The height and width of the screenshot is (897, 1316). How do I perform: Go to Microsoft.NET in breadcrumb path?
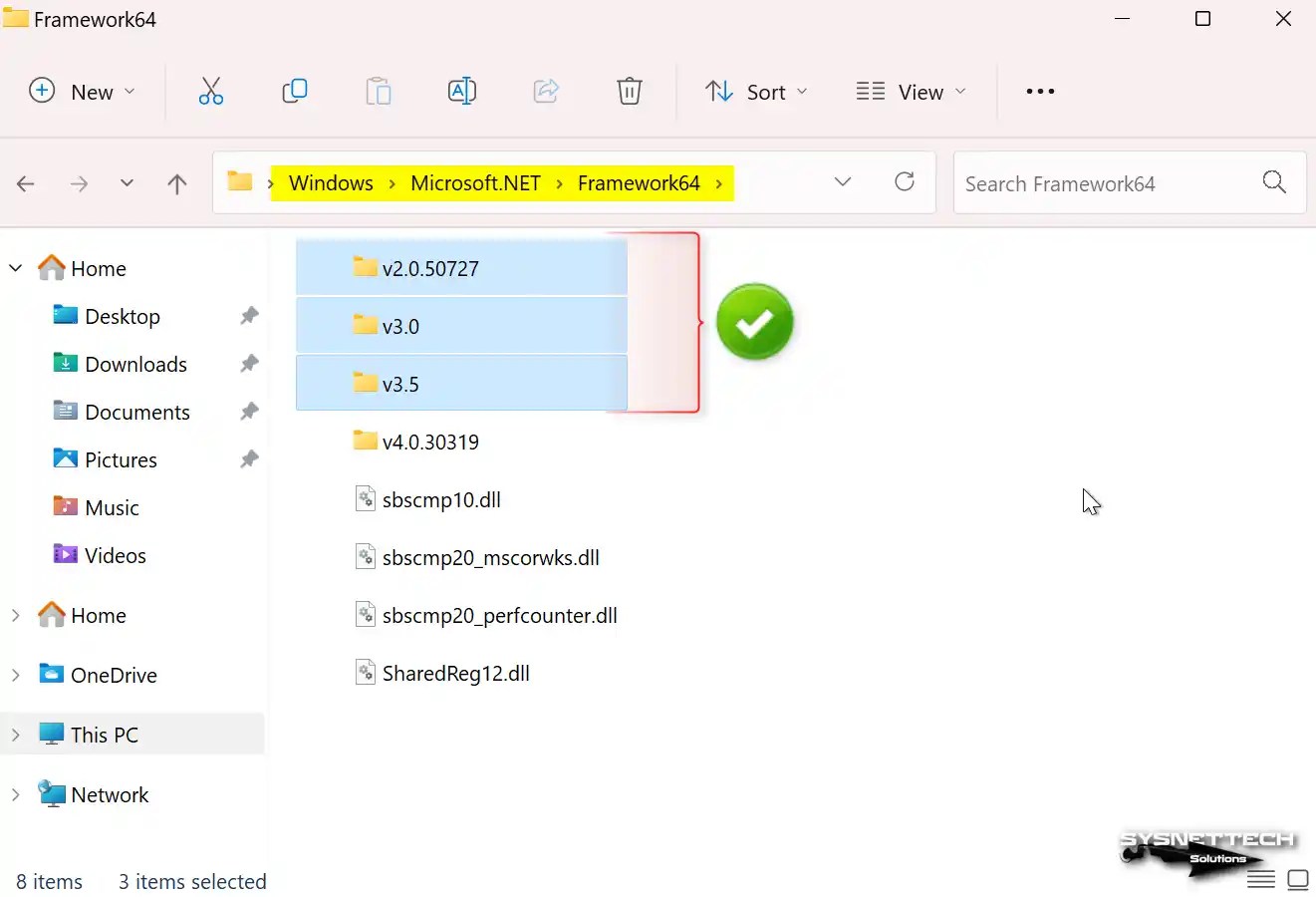click(x=475, y=183)
